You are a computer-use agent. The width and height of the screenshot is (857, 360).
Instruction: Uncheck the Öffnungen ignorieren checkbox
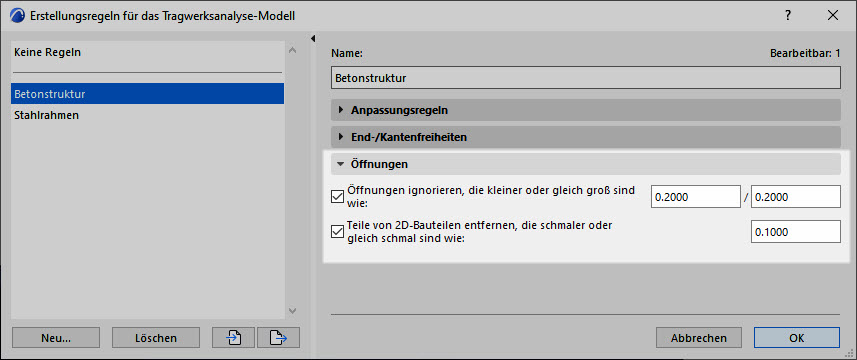[x=337, y=196]
